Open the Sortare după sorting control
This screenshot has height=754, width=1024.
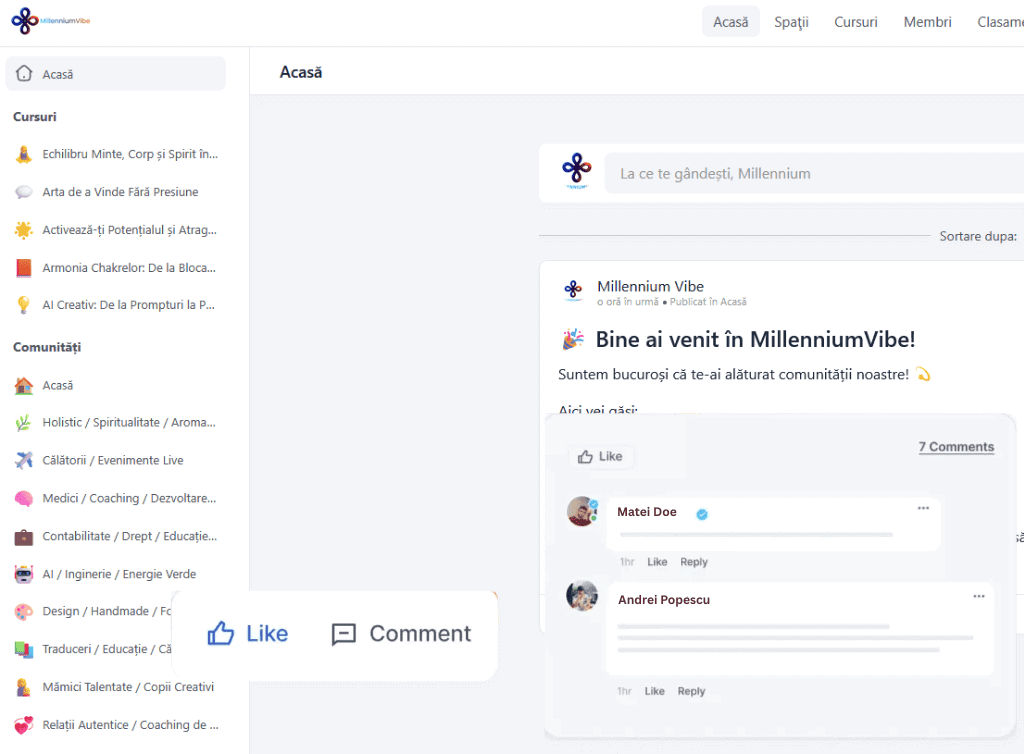[x=978, y=236]
